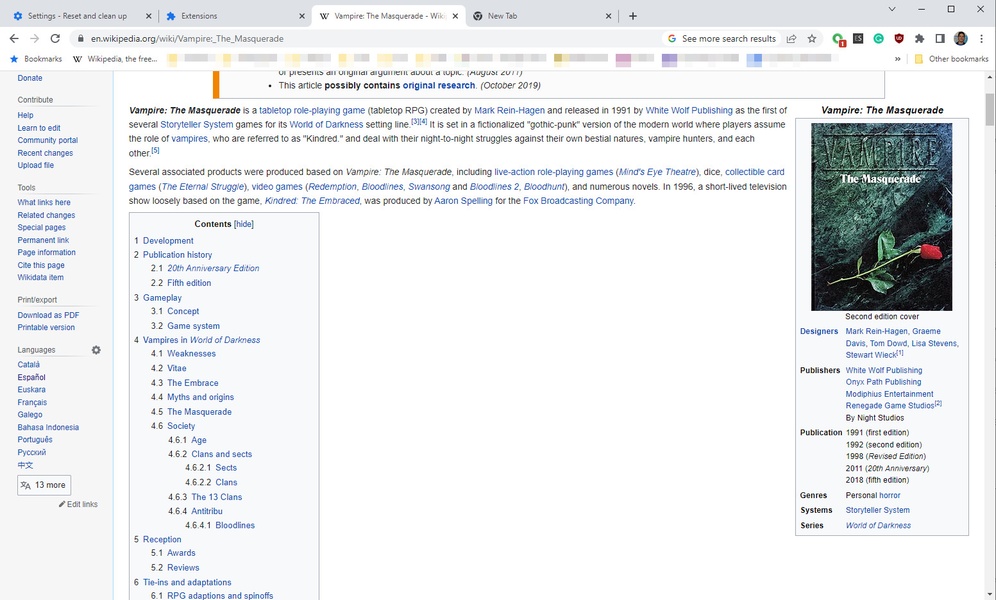Click See more search results button

pos(721,38)
